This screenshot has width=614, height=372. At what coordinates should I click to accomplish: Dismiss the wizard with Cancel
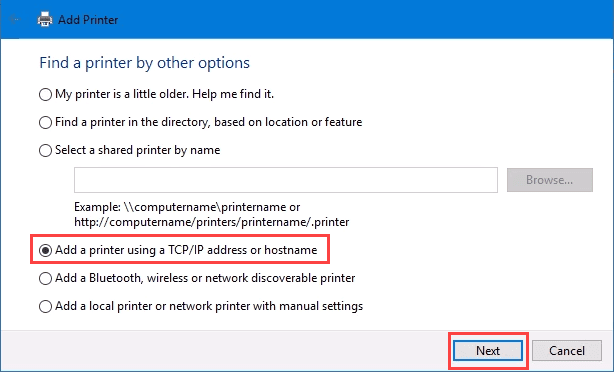[x=567, y=350]
